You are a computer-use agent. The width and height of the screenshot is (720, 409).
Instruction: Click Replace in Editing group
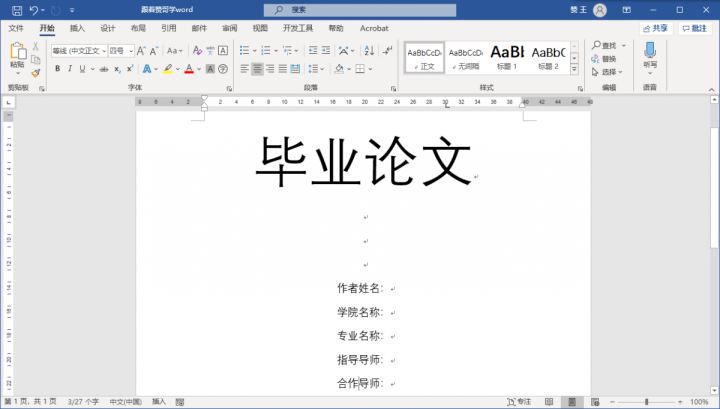(604, 59)
